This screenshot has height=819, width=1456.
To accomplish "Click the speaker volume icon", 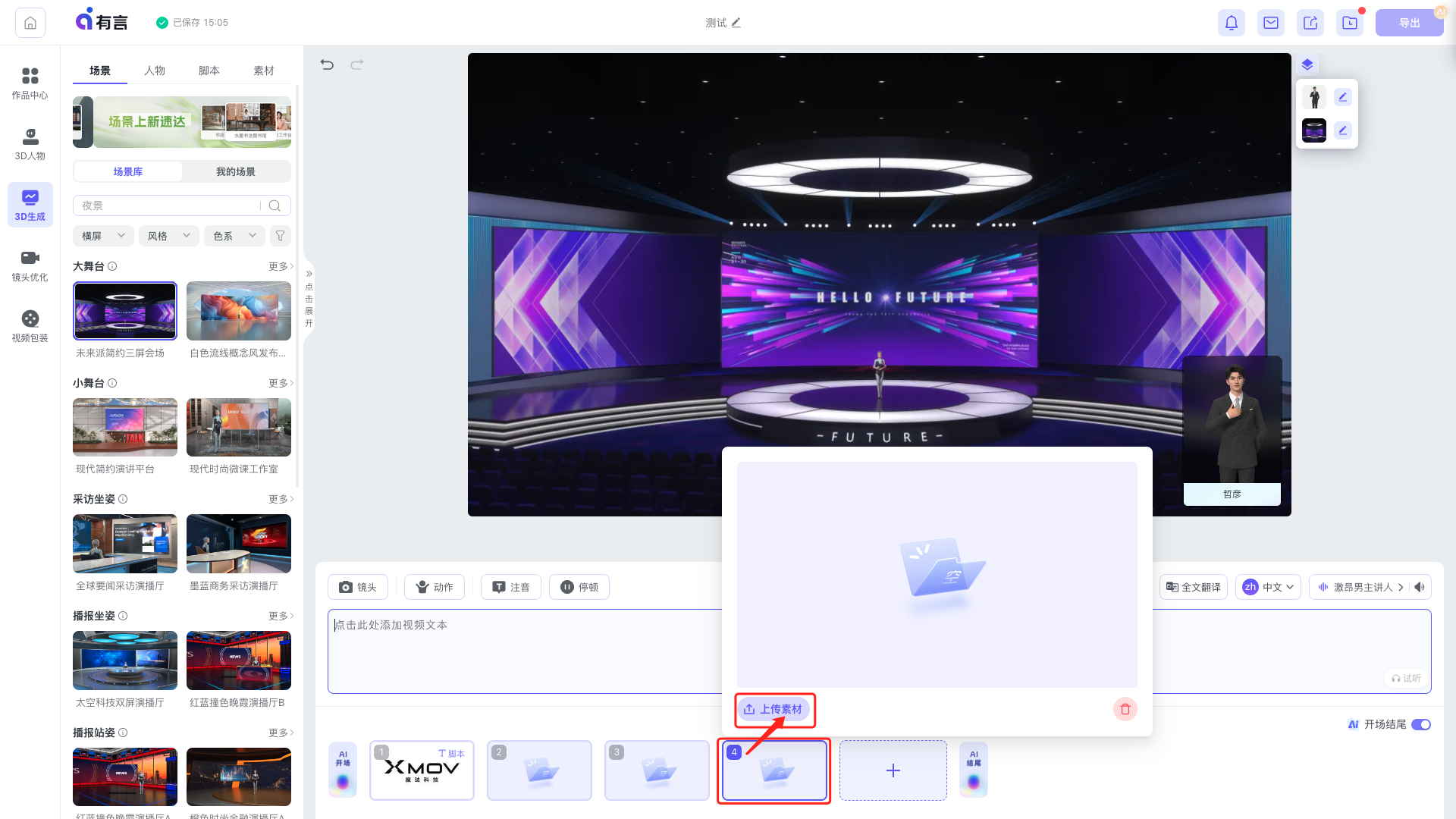I will coord(1420,587).
